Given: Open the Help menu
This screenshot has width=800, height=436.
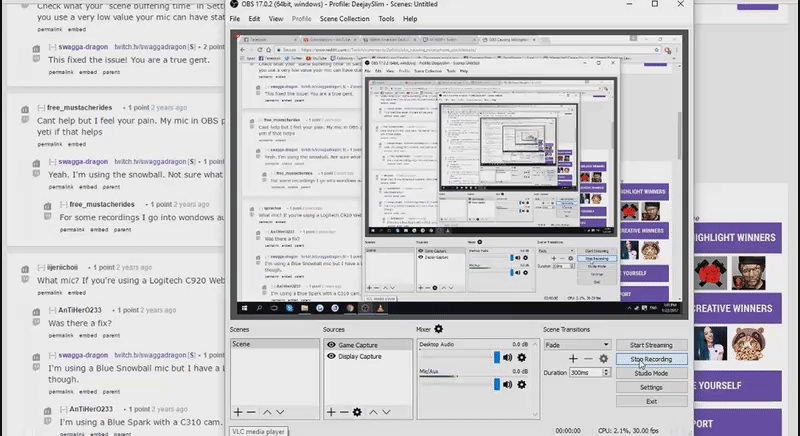Looking at the screenshot, I should point(410,19).
